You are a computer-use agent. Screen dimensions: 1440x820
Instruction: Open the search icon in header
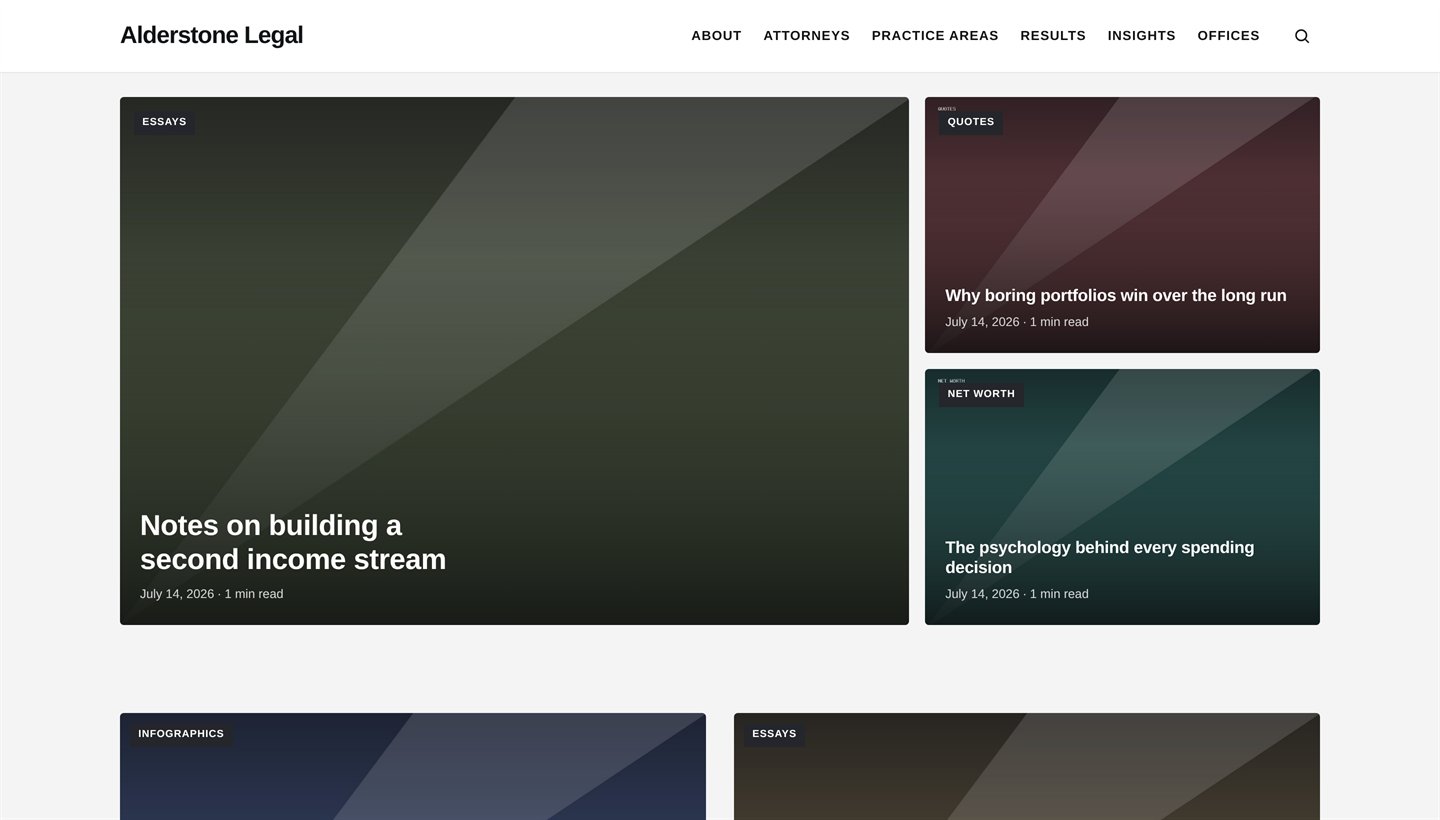click(x=1302, y=36)
